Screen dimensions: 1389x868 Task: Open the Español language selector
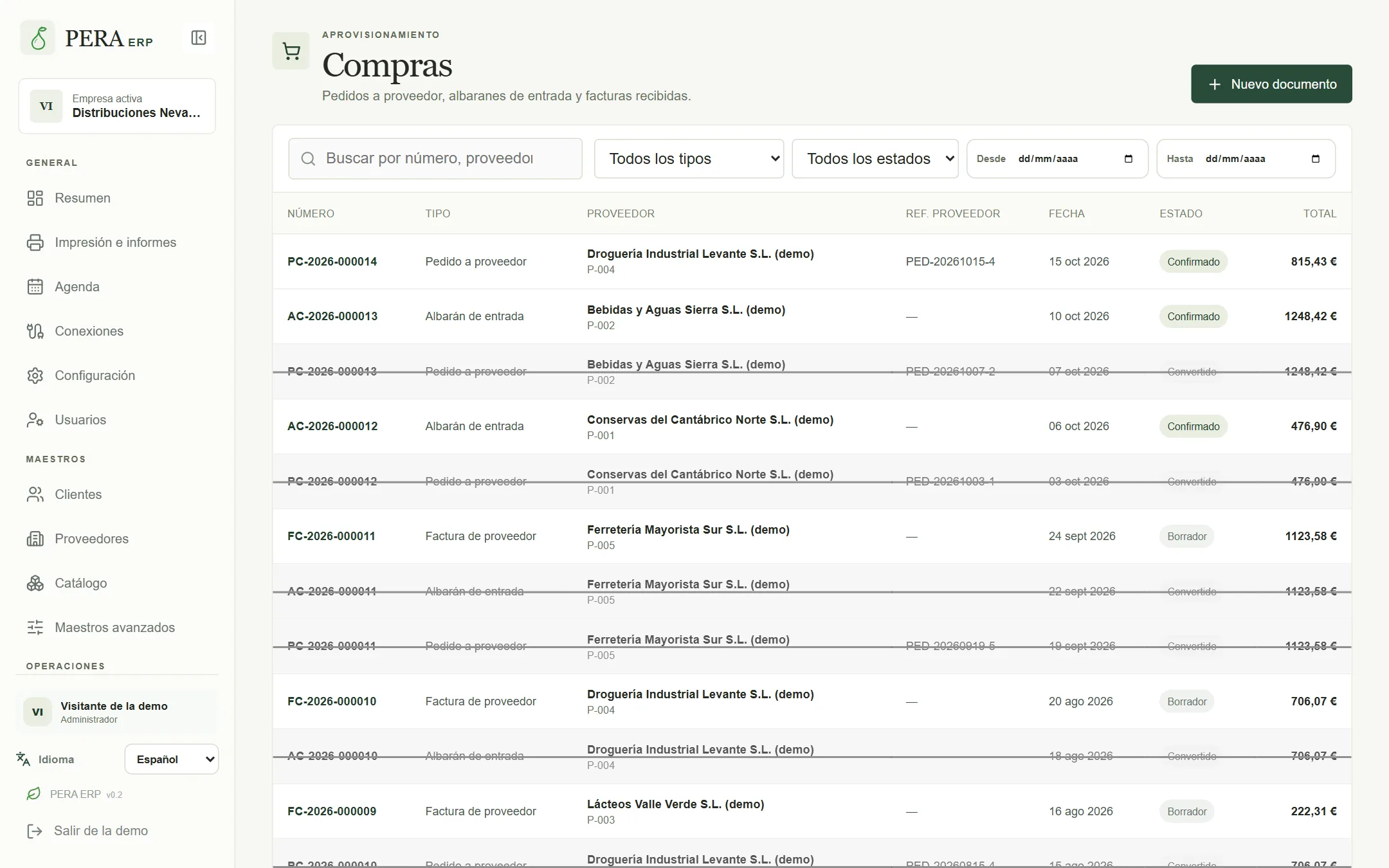point(172,759)
